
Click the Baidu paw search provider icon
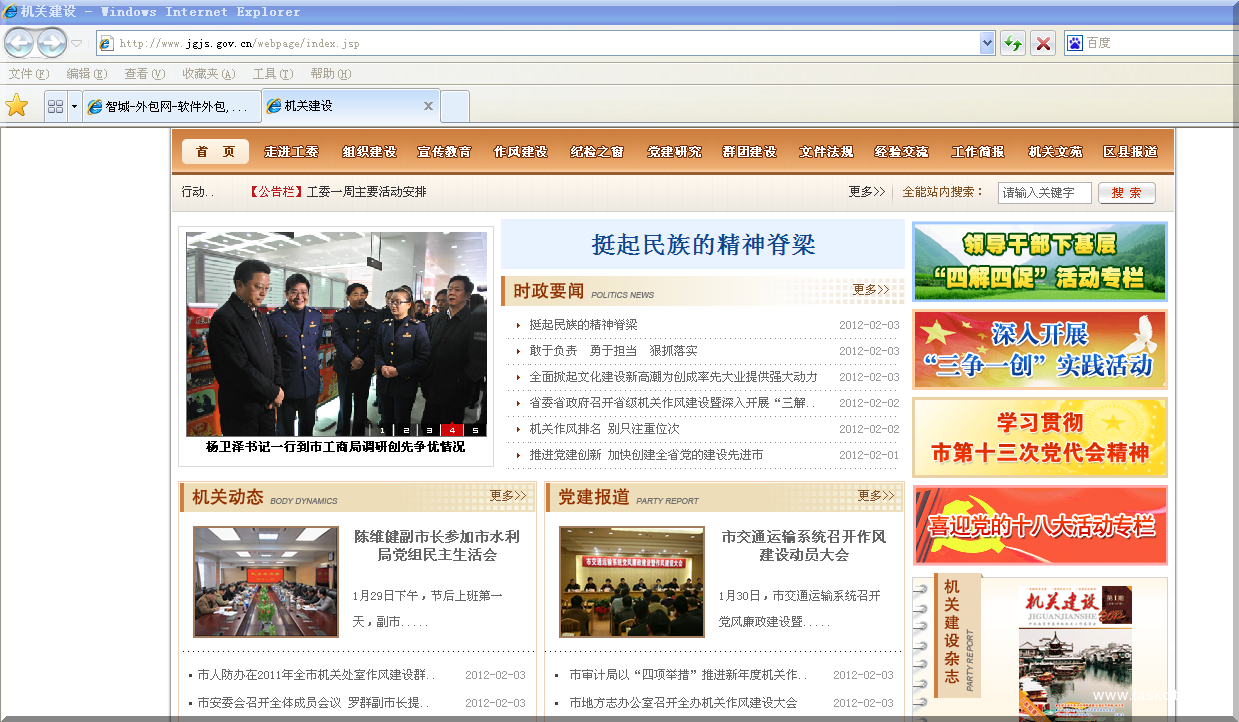[1075, 43]
